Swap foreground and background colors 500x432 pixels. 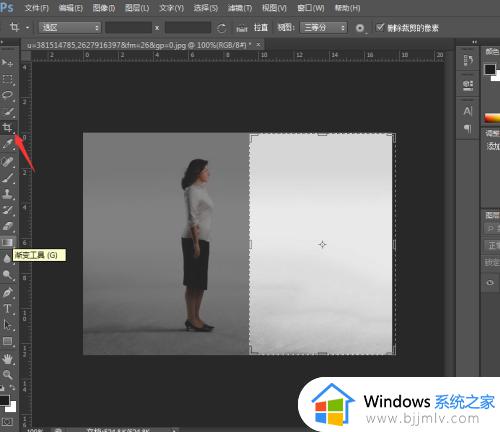[x=12, y=387]
